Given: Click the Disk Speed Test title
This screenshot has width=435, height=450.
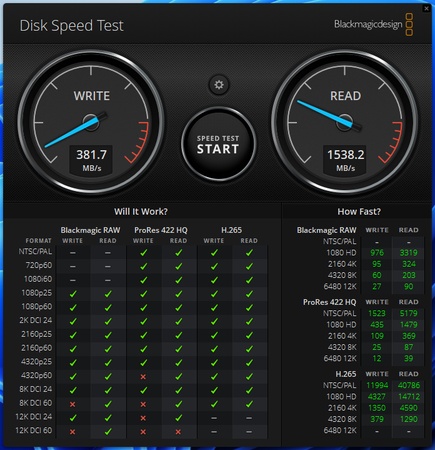Looking at the screenshot, I should (72, 26).
